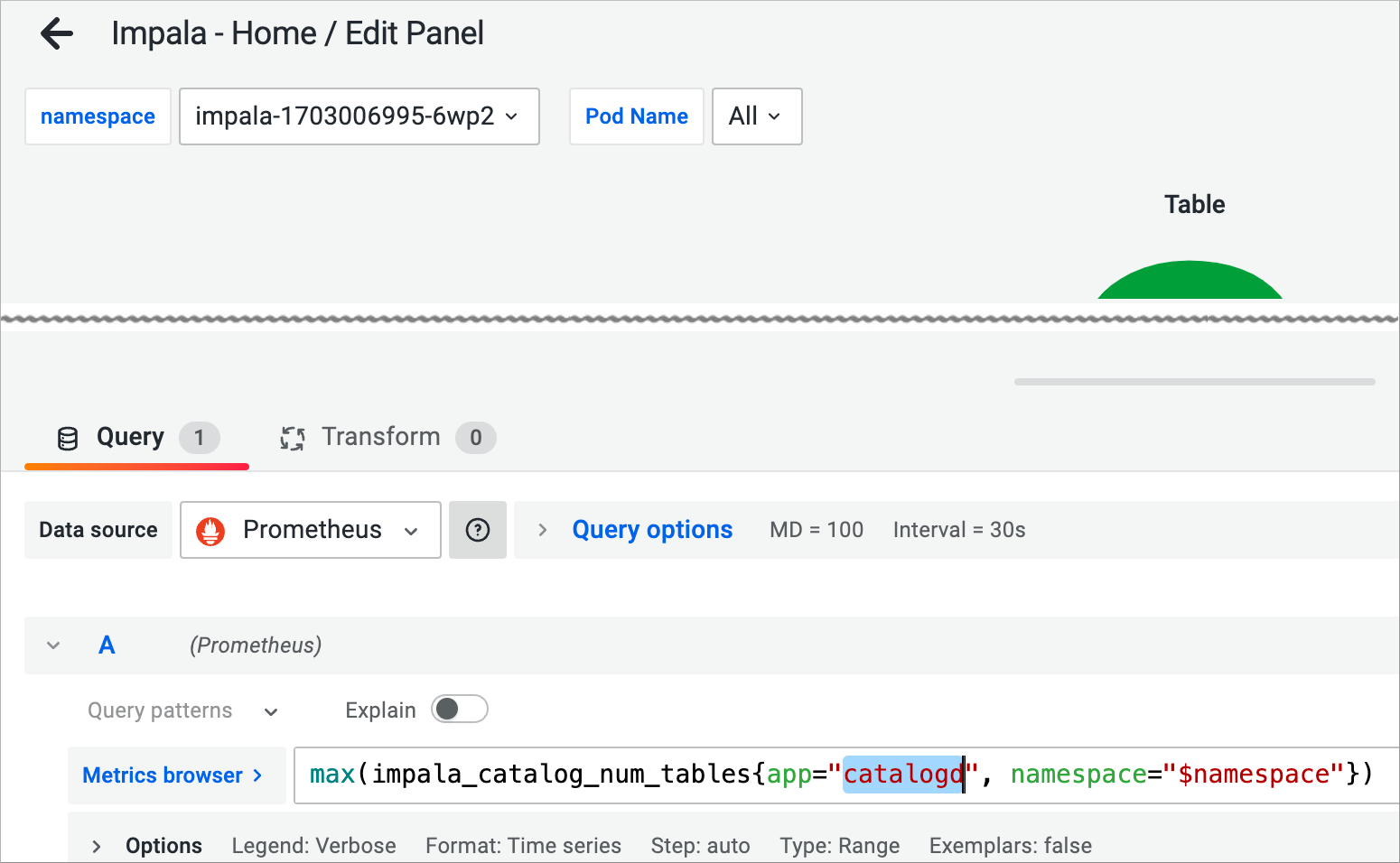This screenshot has width=1400, height=863.
Task: Click the horizontal scrollbar under the panel
Action: point(1194,382)
